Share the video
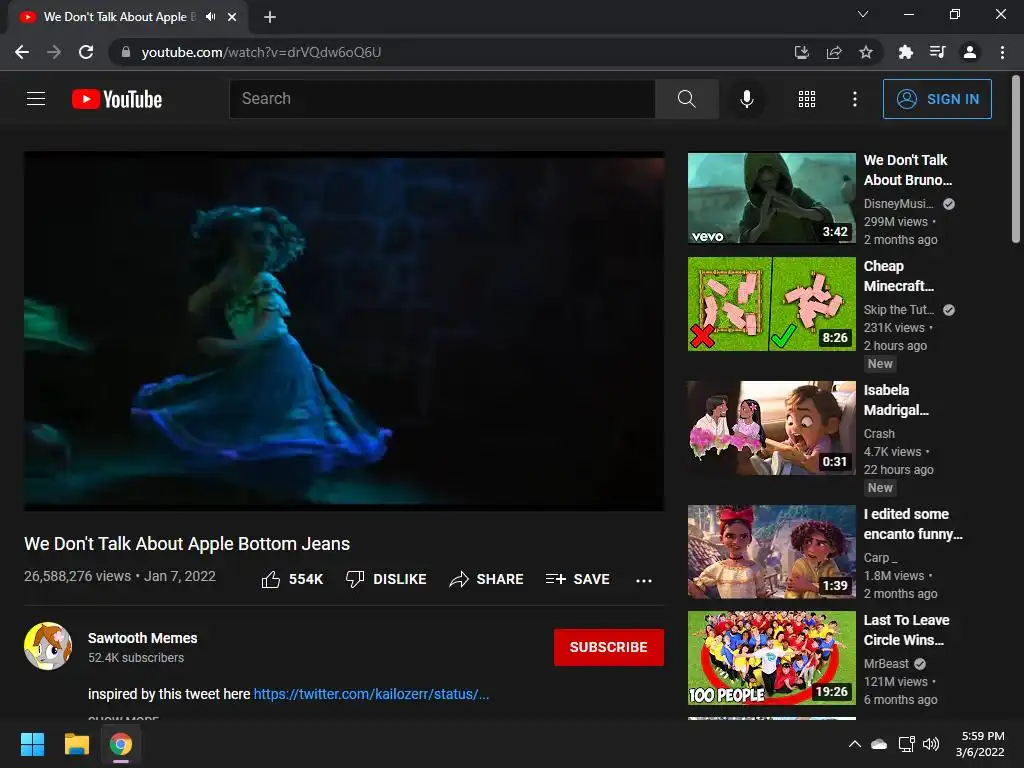The width and height of the screenshot is (1024, 768). point(487,579)
